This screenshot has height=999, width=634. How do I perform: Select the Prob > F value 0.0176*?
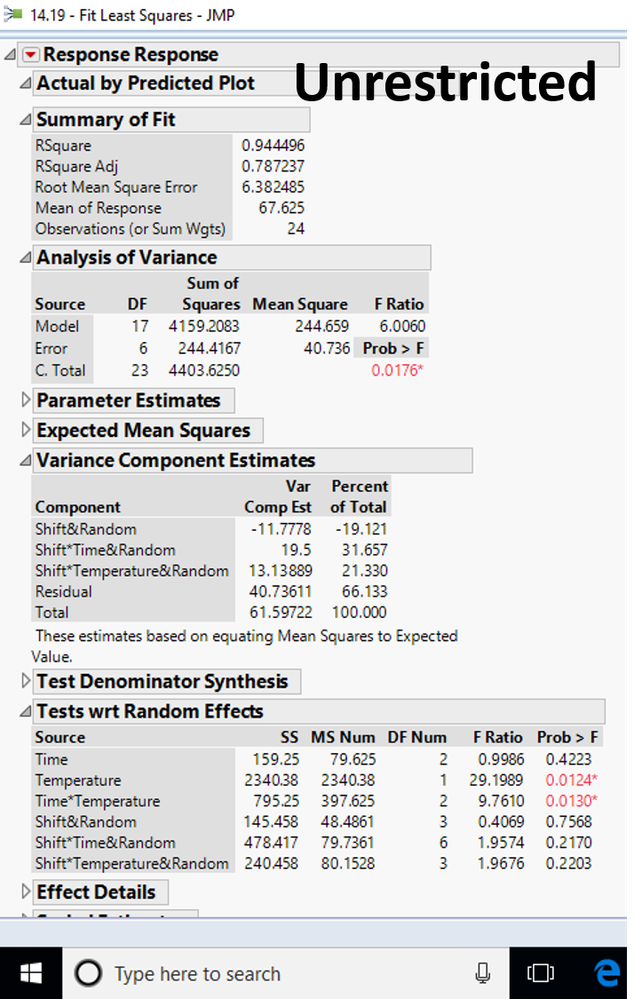[398, 370]
